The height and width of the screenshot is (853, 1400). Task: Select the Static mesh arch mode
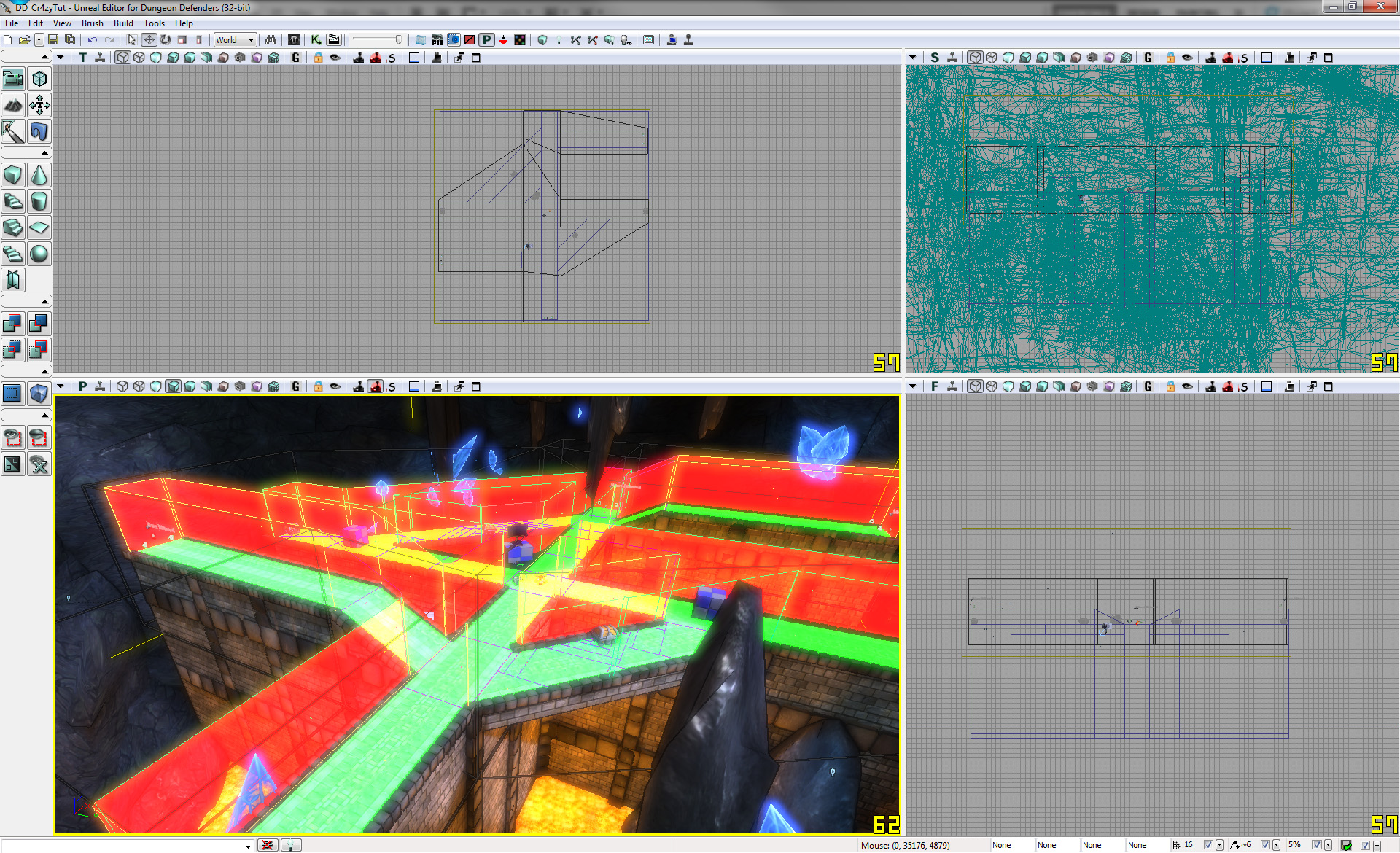[x=39, y=131]
